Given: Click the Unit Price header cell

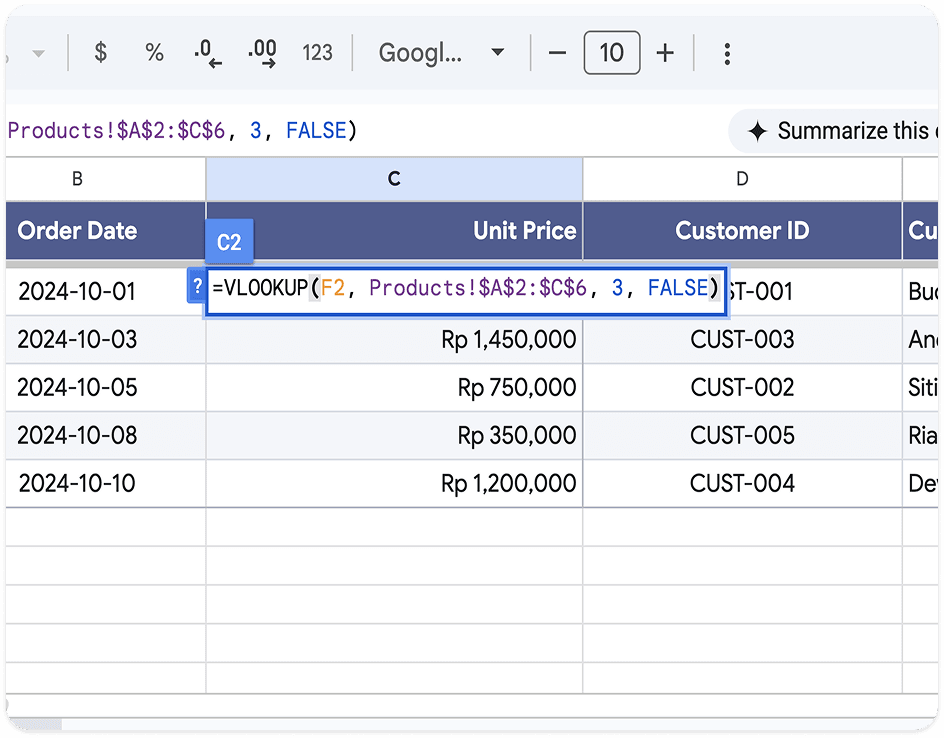Looking at the screenshot, I should pos(394,231).
